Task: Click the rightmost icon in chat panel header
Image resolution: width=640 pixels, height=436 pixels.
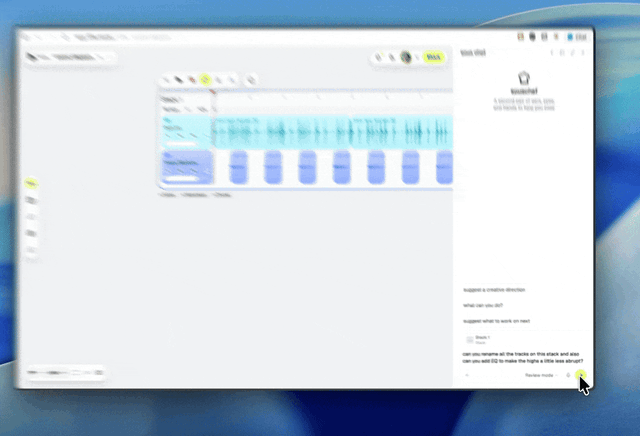Action: [583, 53]
